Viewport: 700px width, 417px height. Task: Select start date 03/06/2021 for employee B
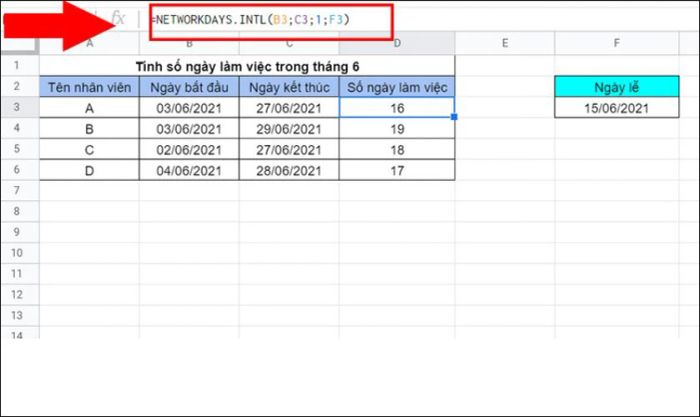coord(189,129)
